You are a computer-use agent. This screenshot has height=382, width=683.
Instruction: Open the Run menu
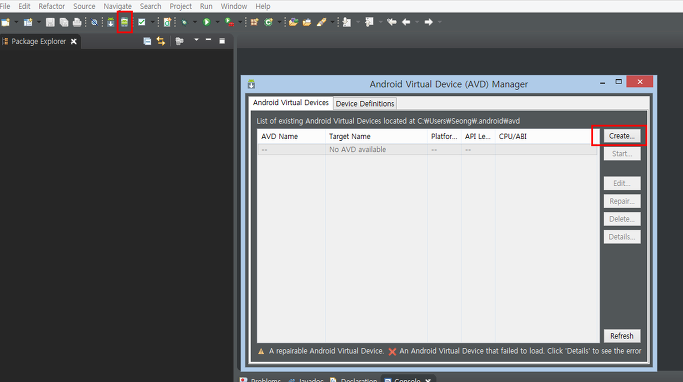pos(206,6)
